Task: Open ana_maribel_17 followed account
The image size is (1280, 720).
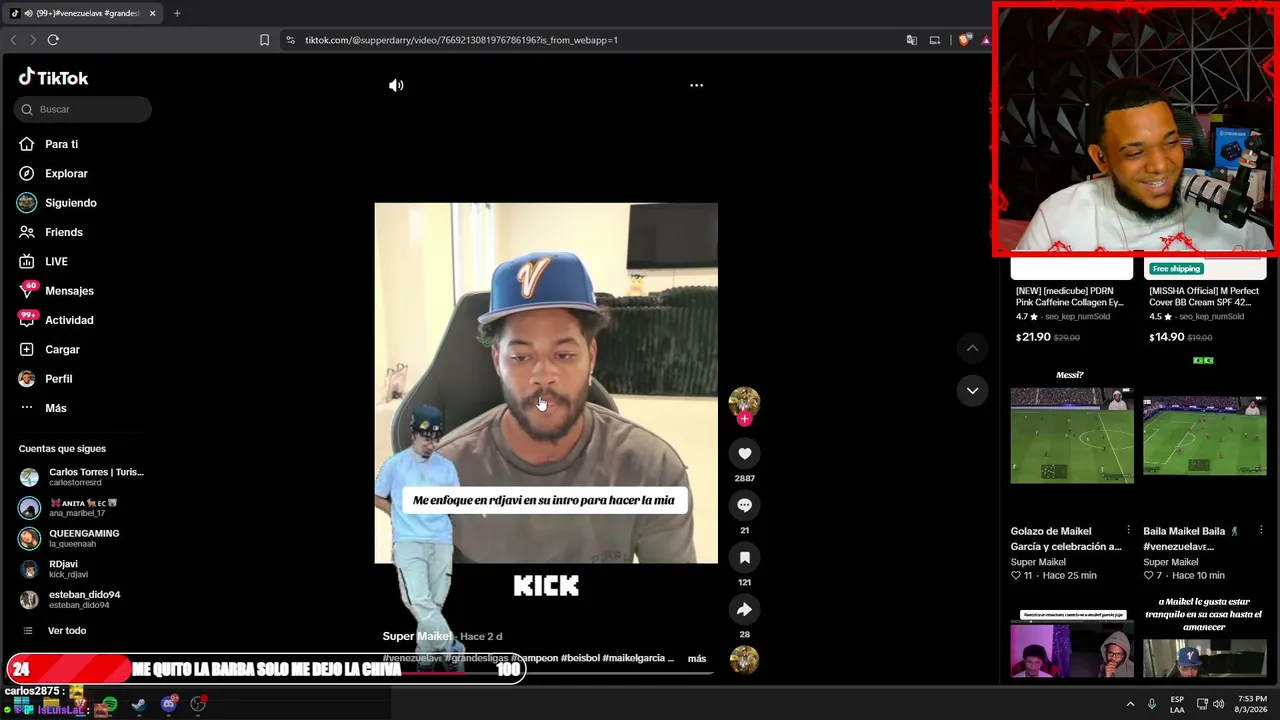Action: tap(83, 508)
